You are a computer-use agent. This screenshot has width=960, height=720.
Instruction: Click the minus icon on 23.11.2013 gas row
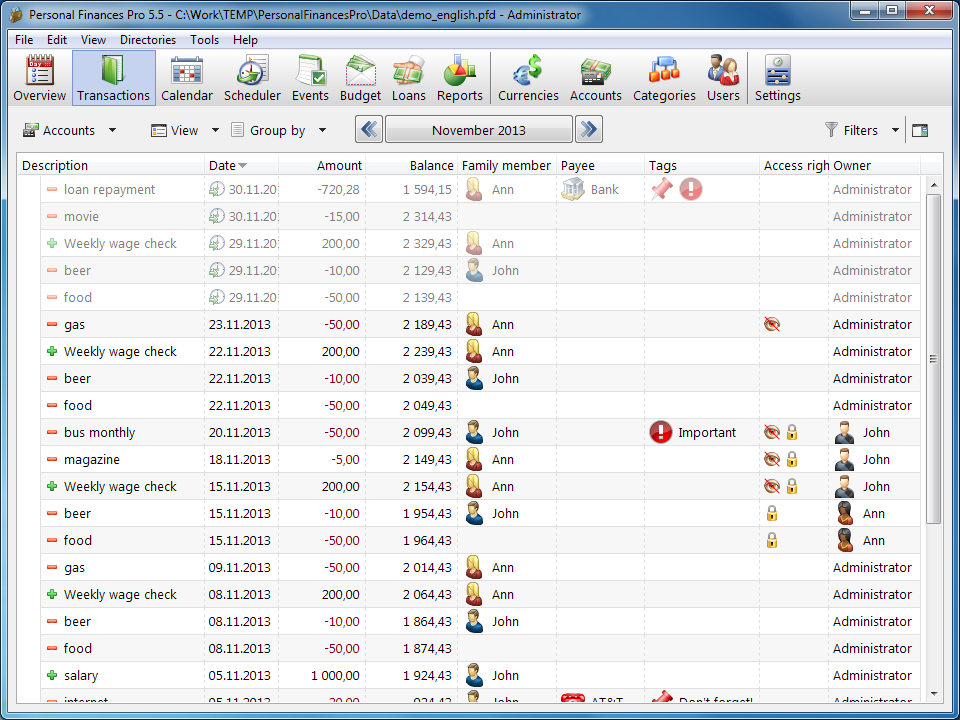coord(52,324)
